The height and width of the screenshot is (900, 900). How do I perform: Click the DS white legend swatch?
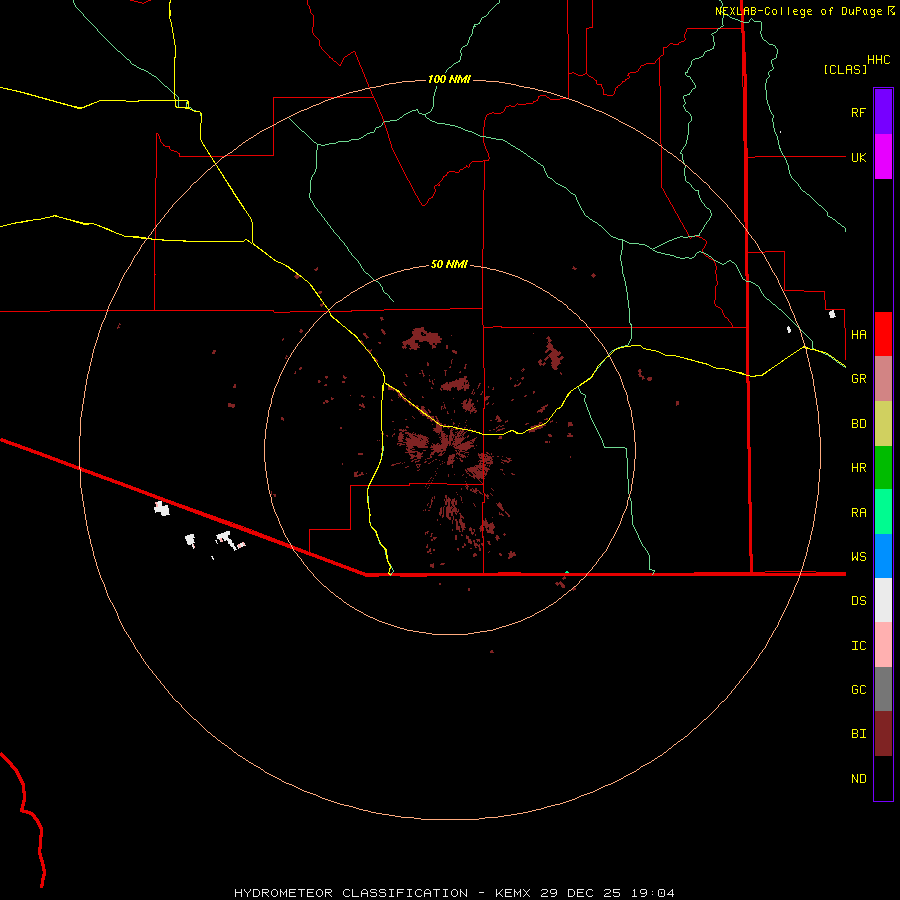point(883,600)
